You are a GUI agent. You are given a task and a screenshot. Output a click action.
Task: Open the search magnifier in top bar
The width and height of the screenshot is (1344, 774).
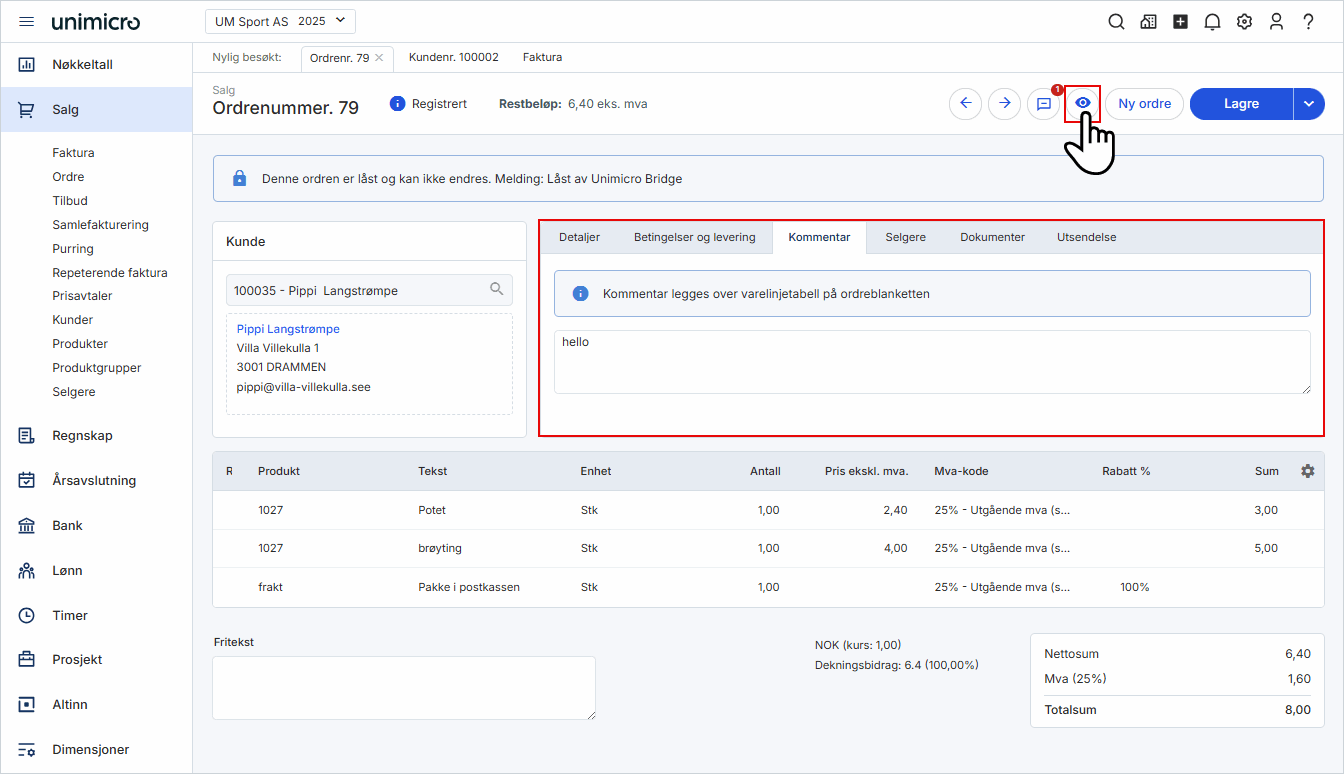pyautogui.click(x=1116, y=22)
